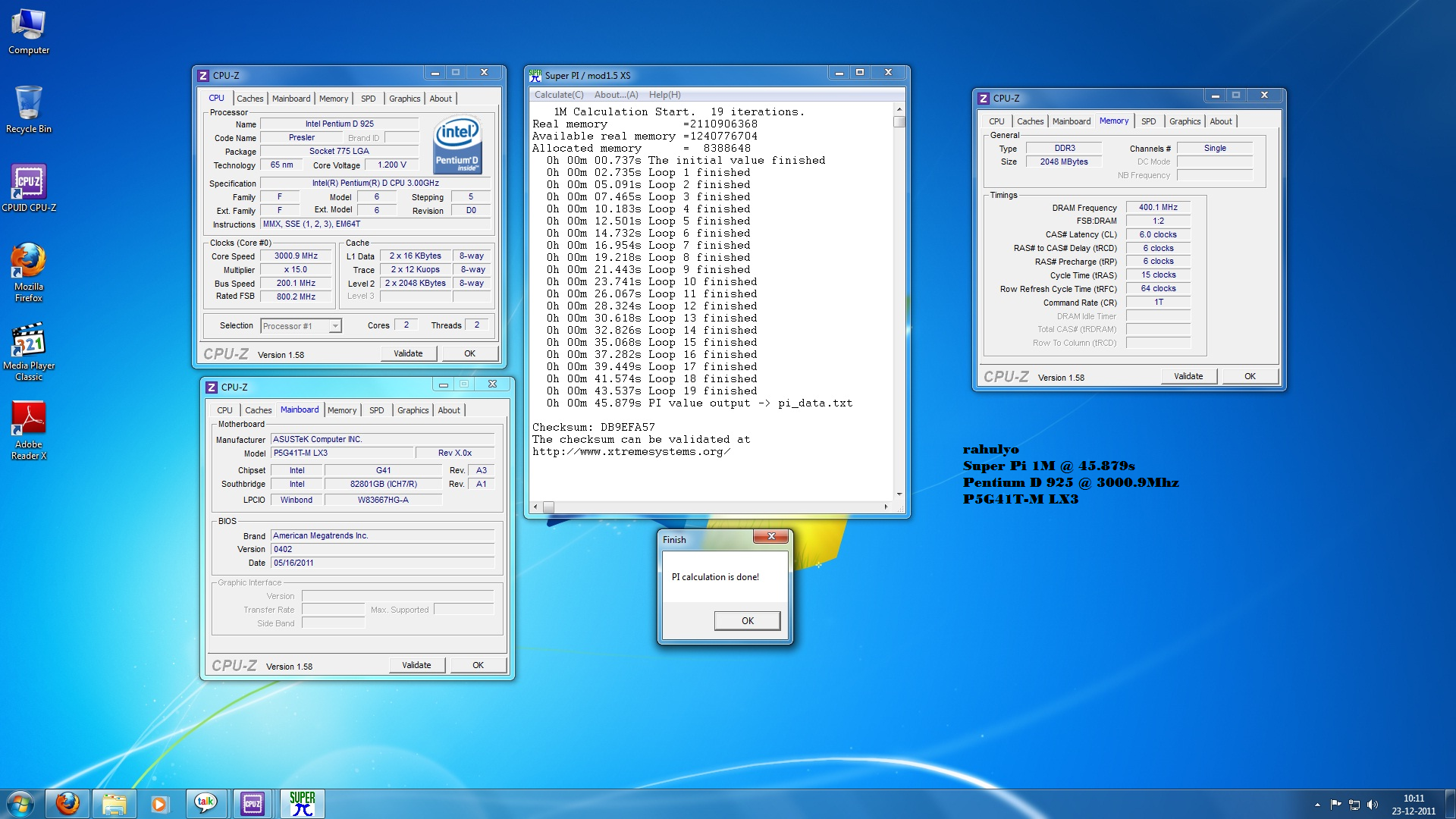Click OK in the Finish dialog

(x=748, y=621)
